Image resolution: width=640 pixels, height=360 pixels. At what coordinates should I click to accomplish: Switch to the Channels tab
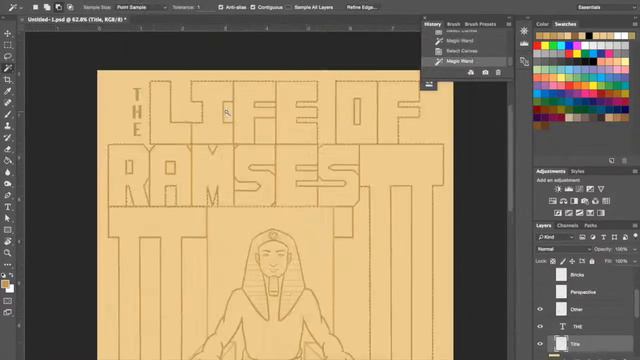567,225
